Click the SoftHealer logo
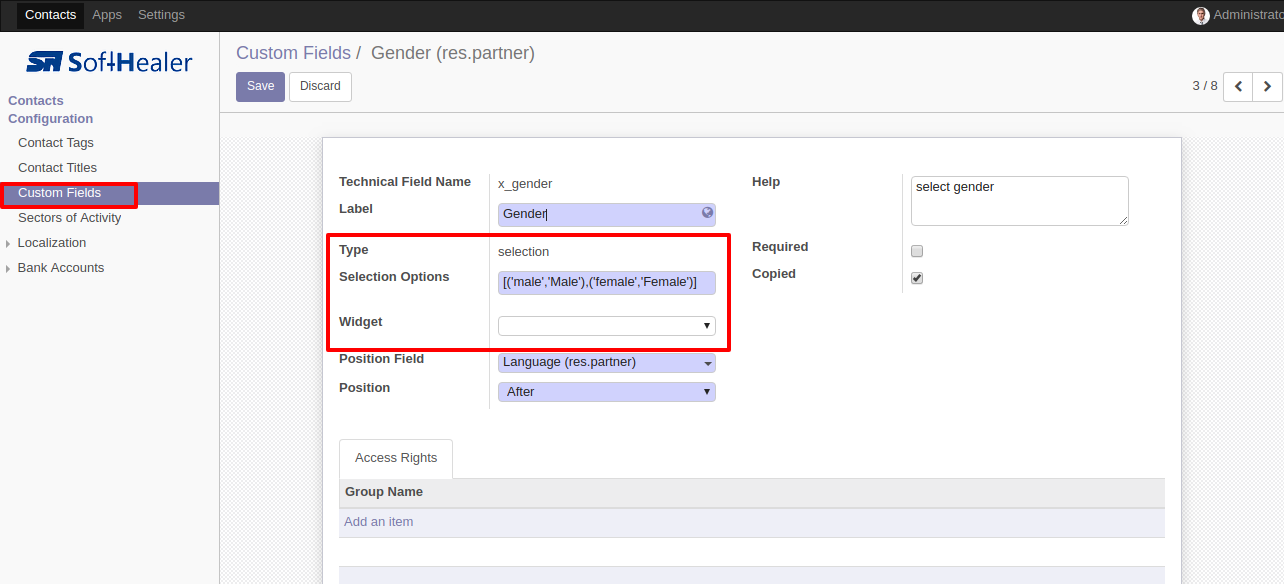This screenshot has width=1284, height=584. click(x=109, y=62)
